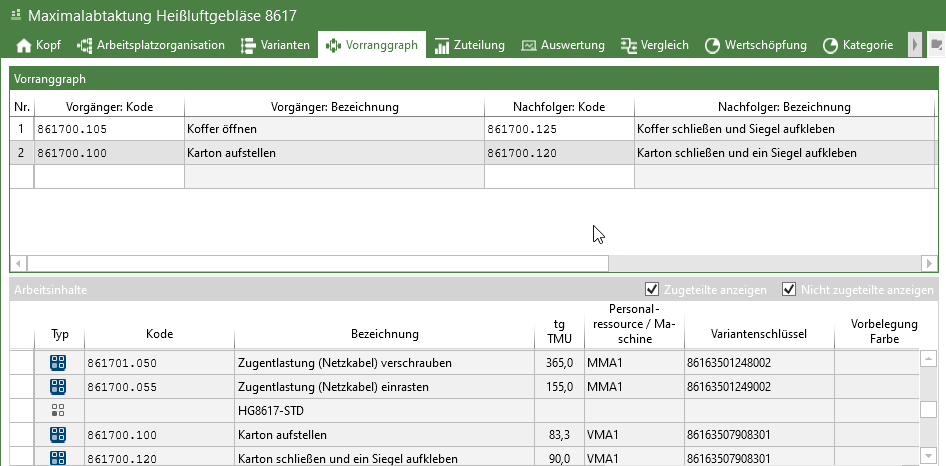This screenshot has height=466, width=946.
Task: Click variant key 86163501248002
Action: (759, 363)
